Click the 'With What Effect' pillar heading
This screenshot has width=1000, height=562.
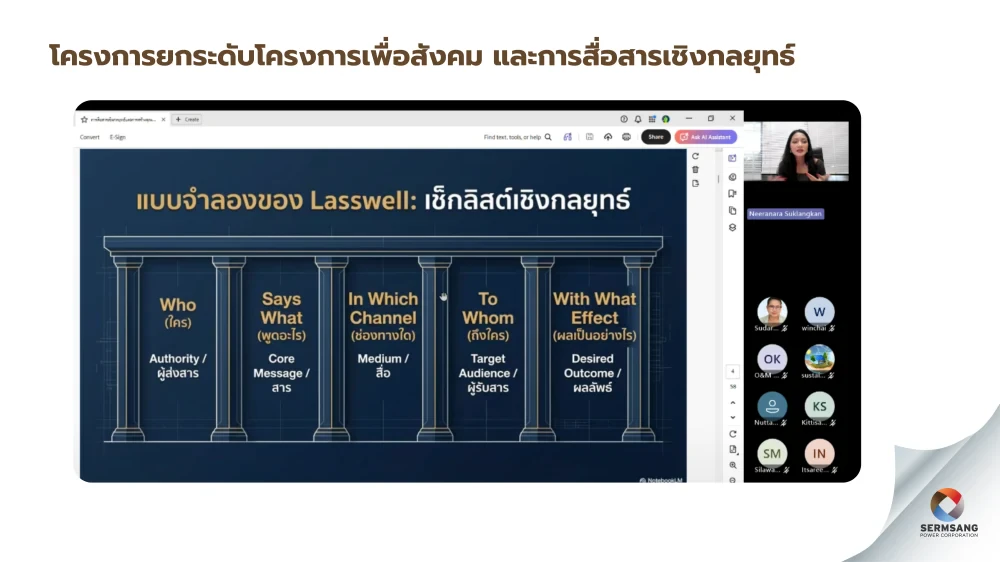(594, 308)
